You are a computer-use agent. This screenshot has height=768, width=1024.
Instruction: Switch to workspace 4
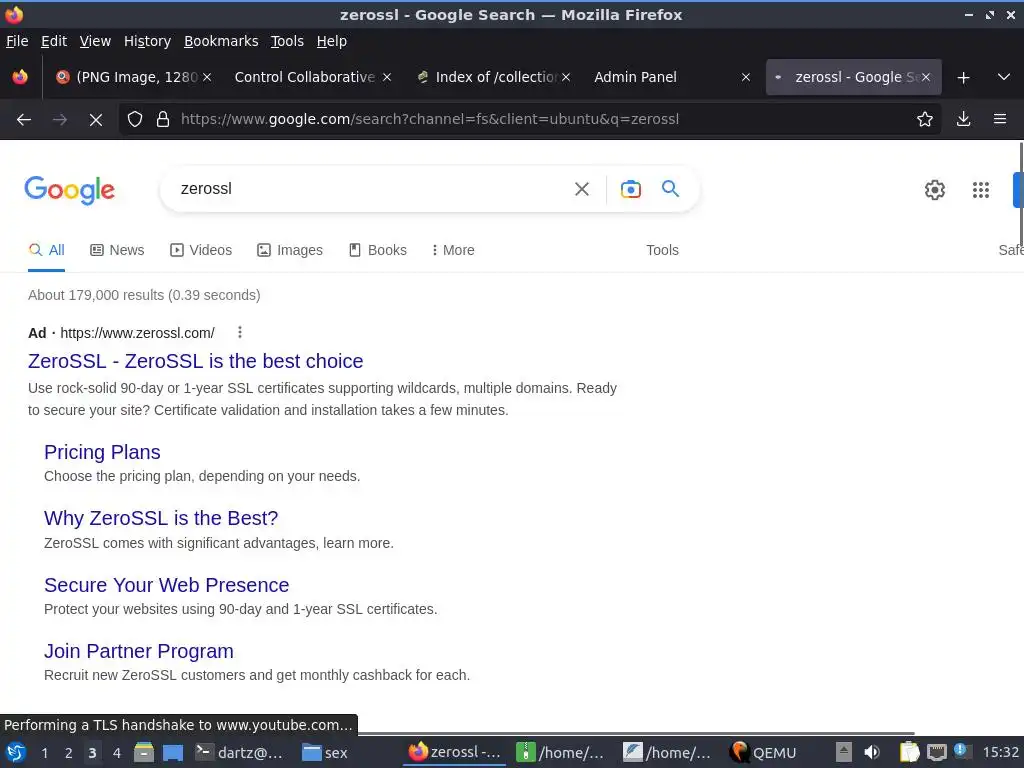point(116,753)
